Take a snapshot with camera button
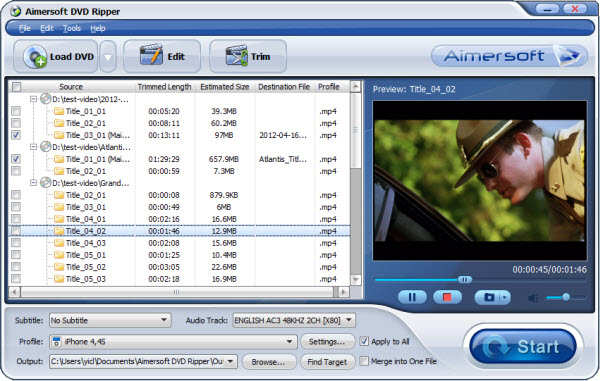The width and height of the screenshot is (600, 381). [x=488, y=297]
